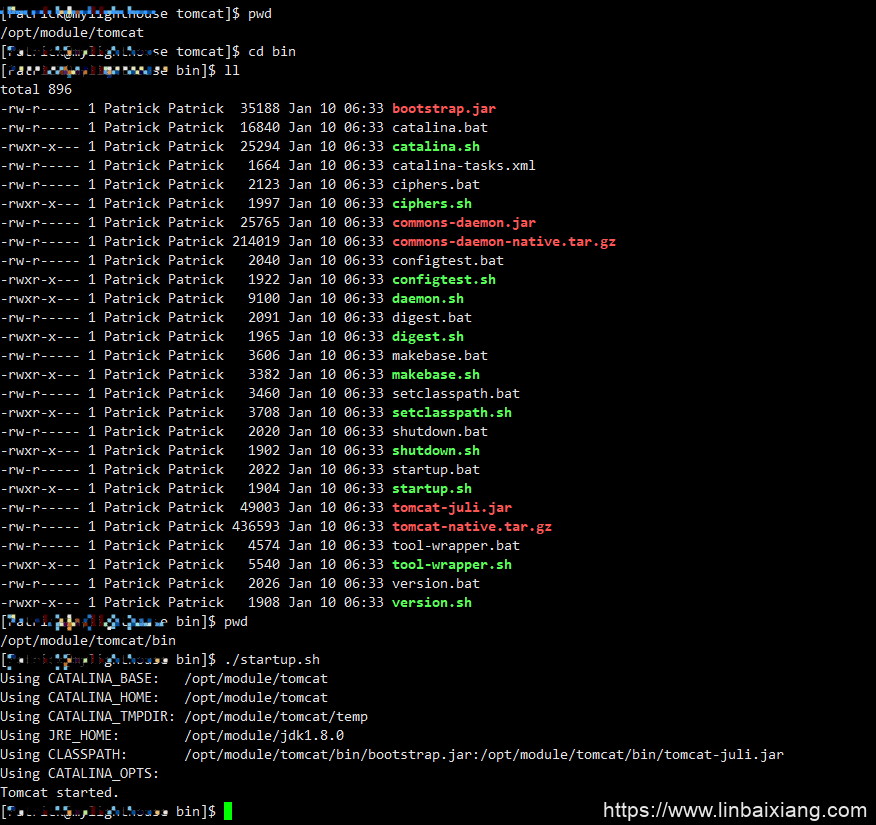Screen dimensions: 876x825
Task: Click the 'Using CATALINA_TMPDIR:' label
Action: coord(88,716)
